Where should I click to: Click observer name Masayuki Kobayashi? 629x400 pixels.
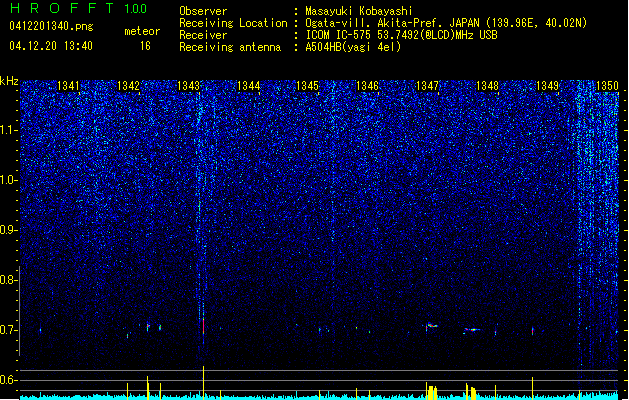tap(359, 11)
